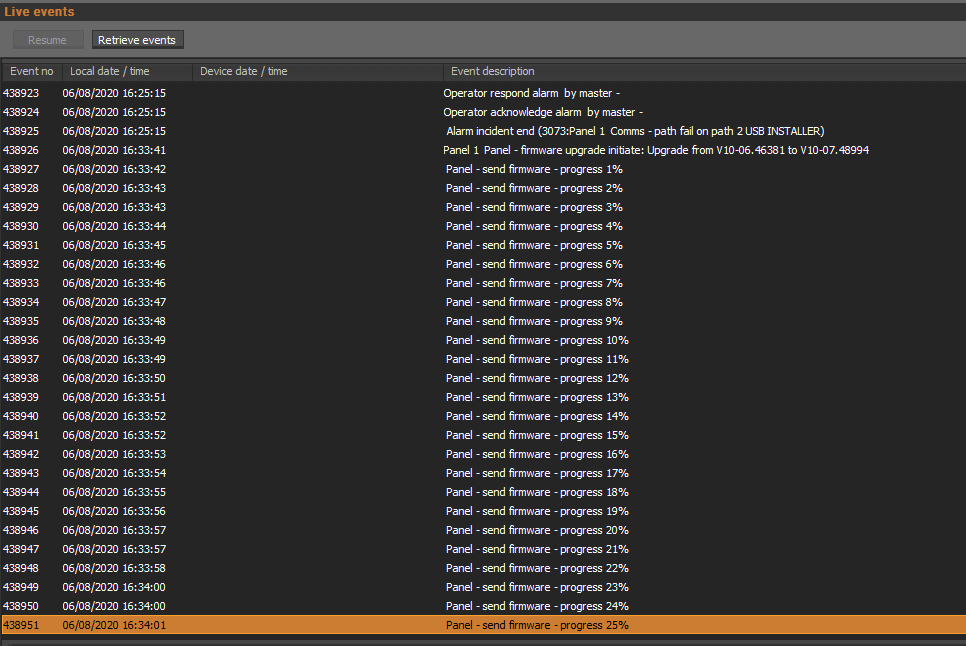The image size is (966, 646).
Task: Select the 'progress 9%' firmware row
Action: point(483,321)
